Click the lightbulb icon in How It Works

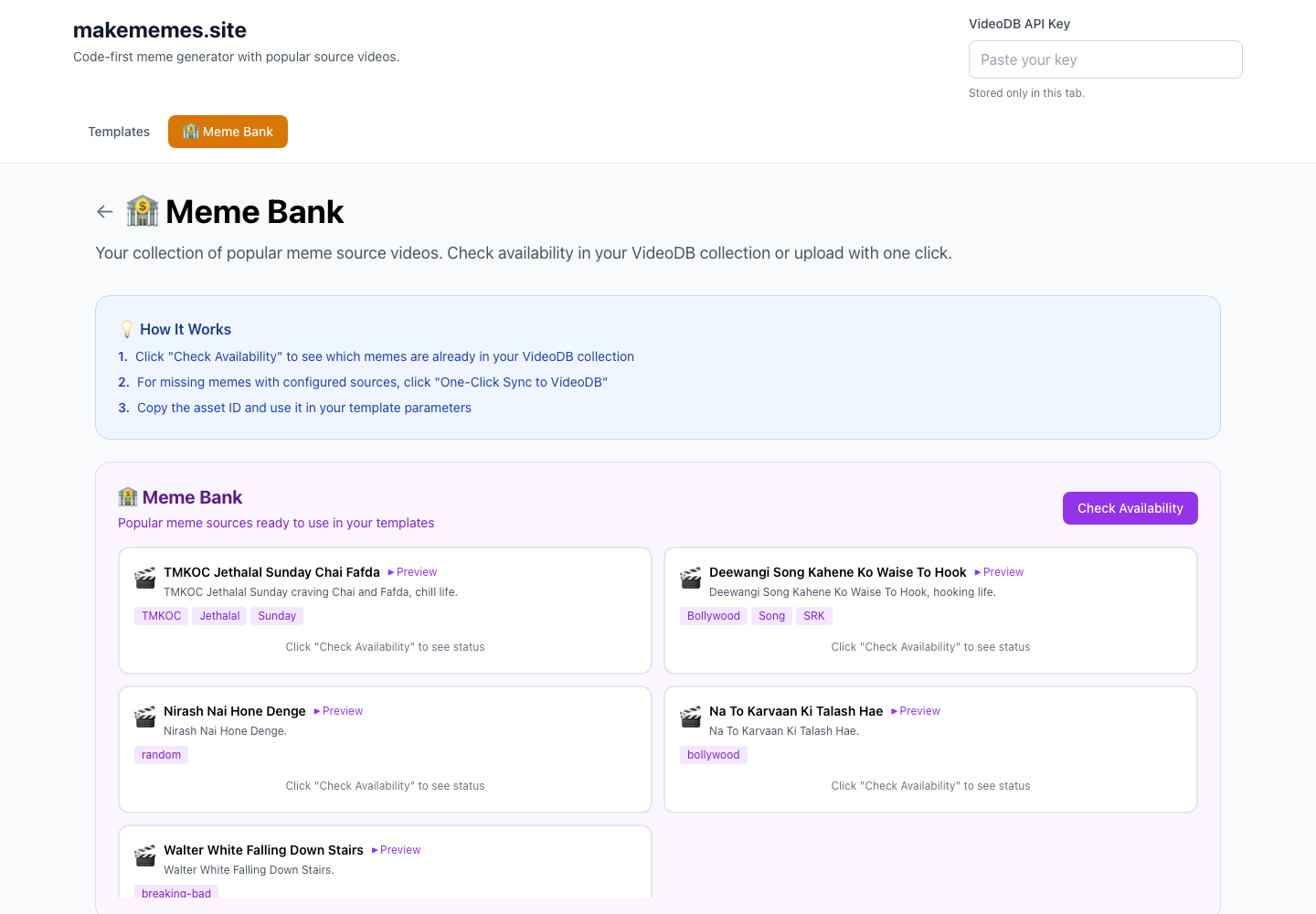127,329
